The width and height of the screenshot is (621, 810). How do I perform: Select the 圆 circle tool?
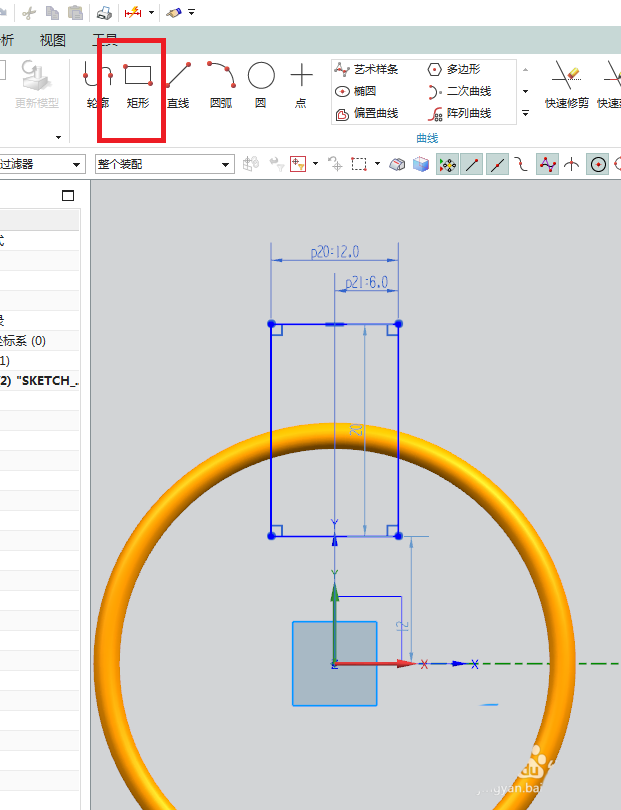261,86
